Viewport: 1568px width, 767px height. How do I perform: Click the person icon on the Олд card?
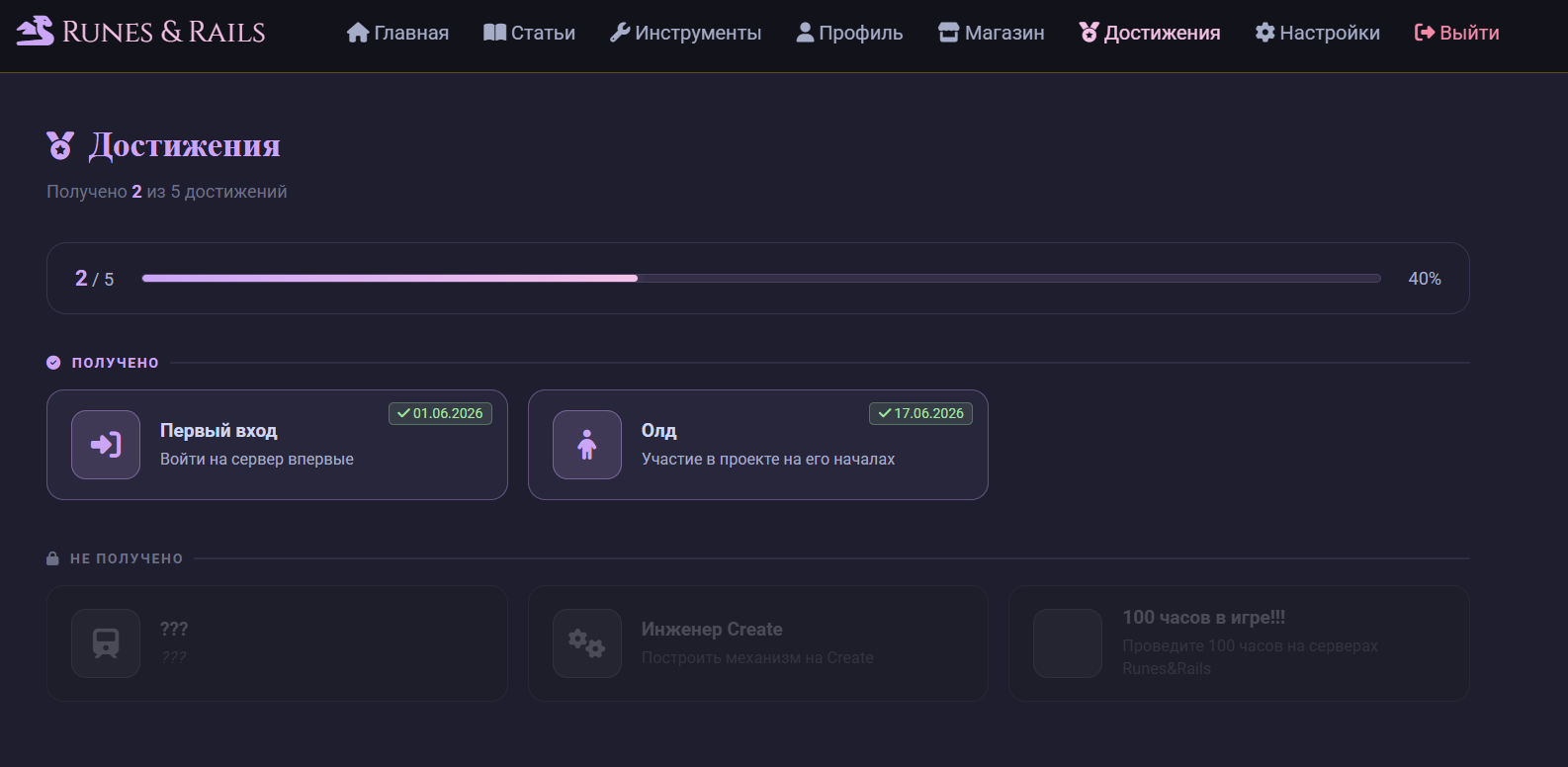click(587, 445)
